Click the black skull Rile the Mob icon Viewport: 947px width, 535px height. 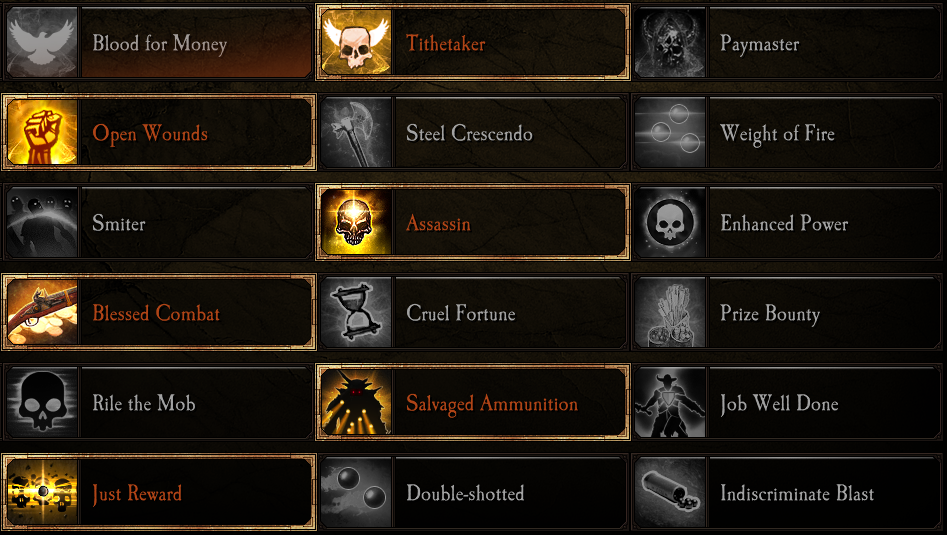(42, 403)
